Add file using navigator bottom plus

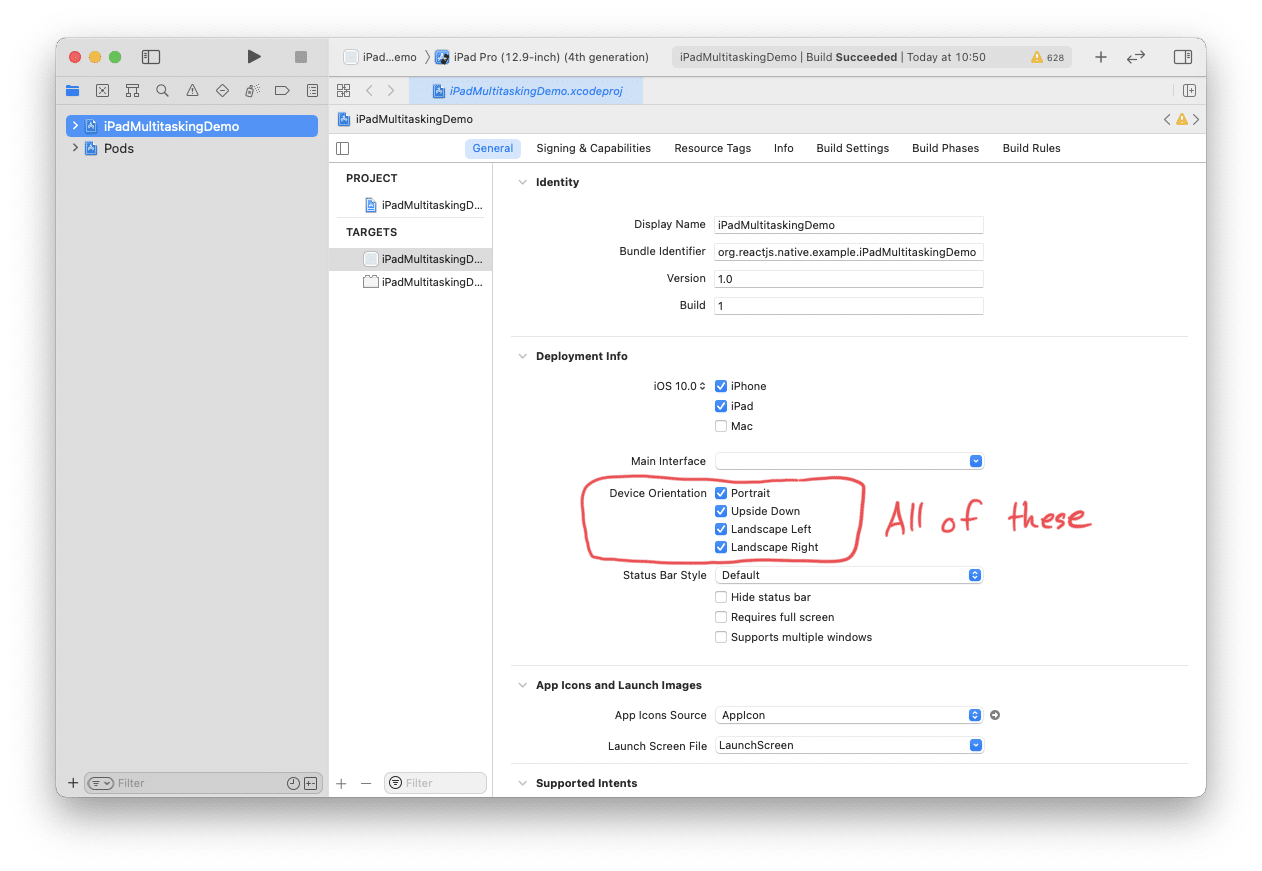pos(72,783)
